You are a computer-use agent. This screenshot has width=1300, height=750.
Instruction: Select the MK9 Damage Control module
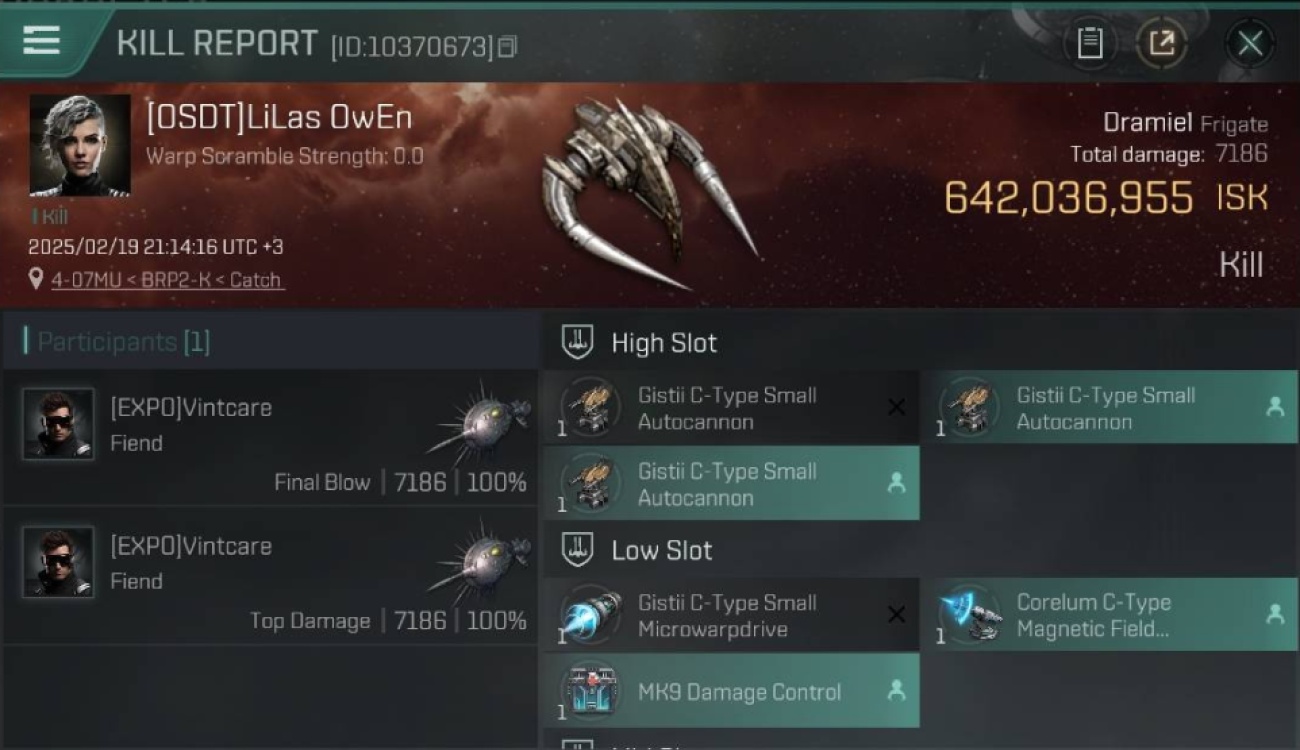pos(731,691)
